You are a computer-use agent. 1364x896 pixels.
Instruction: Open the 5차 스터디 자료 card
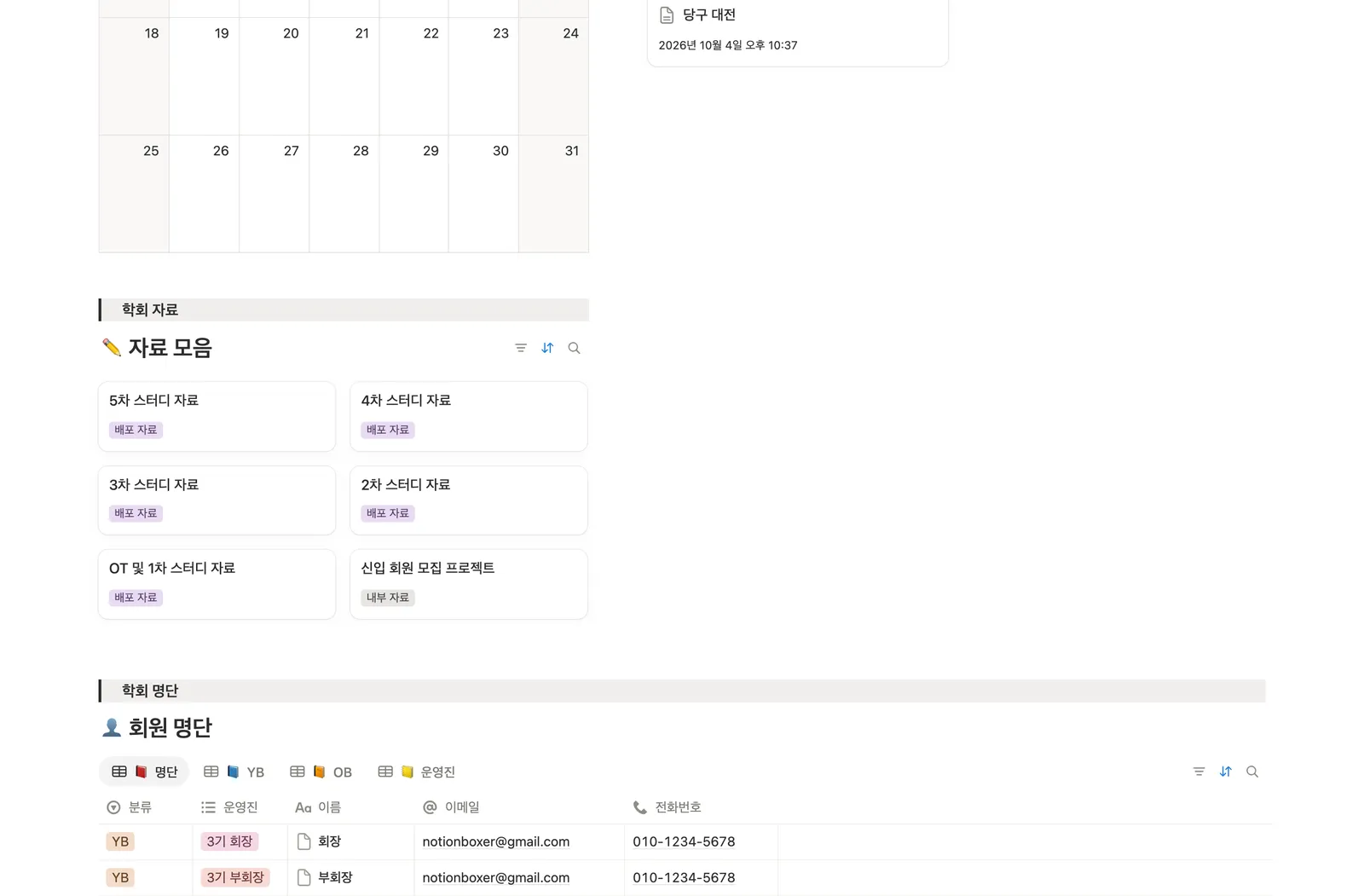point(217,416)
